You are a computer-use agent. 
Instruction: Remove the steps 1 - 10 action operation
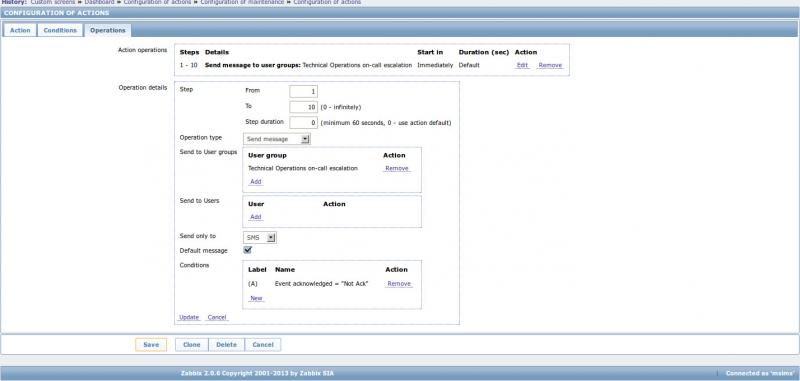coord(550,65)
